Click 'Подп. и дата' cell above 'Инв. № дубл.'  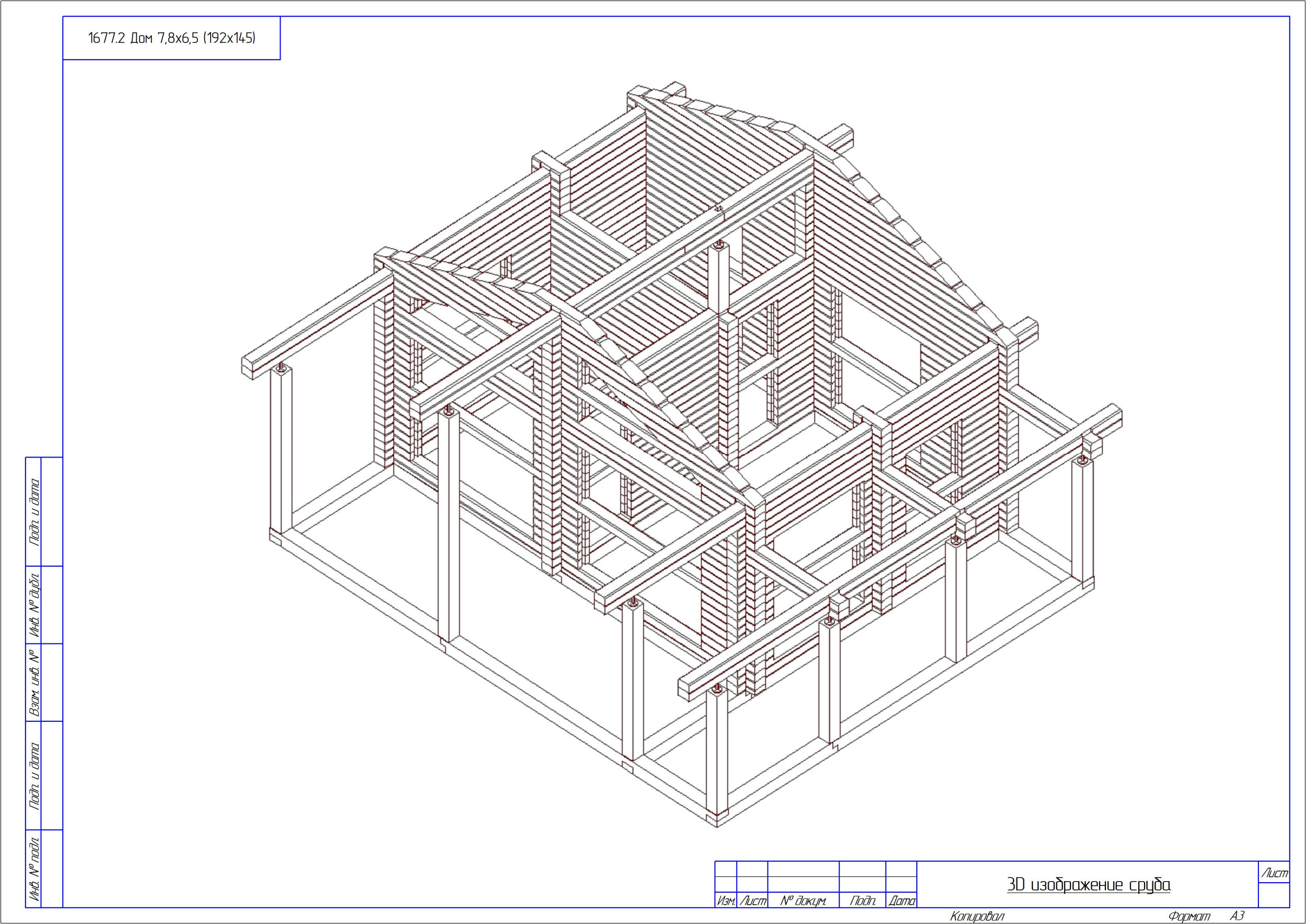[x=33, y=511]
